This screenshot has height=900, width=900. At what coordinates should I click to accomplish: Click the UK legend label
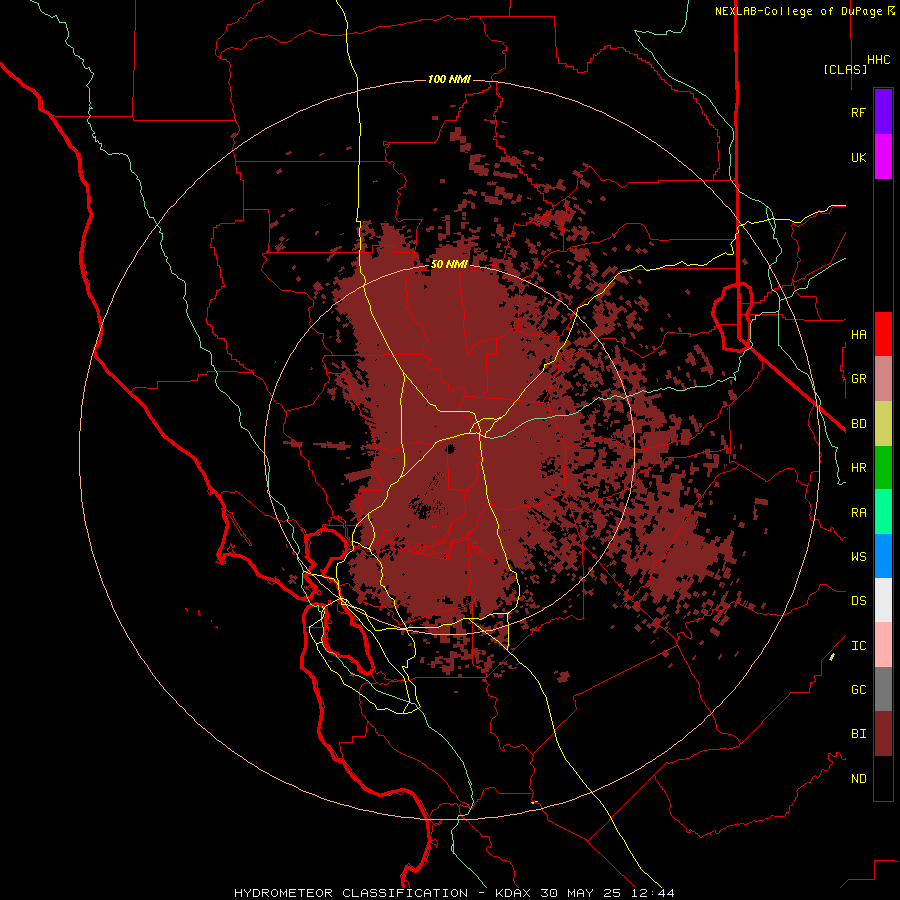coord(858,158)
